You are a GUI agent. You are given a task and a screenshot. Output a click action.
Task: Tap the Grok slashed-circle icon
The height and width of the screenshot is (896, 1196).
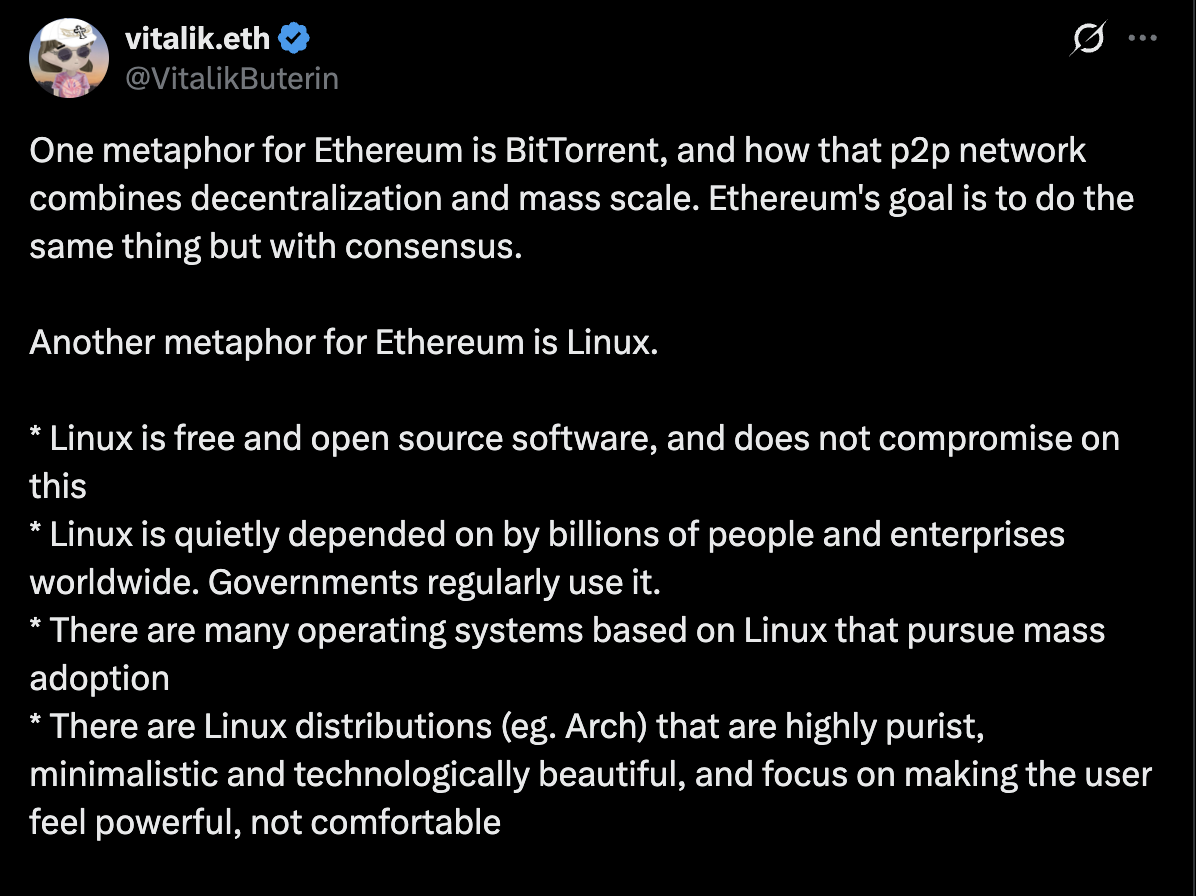click(1088, 38)
